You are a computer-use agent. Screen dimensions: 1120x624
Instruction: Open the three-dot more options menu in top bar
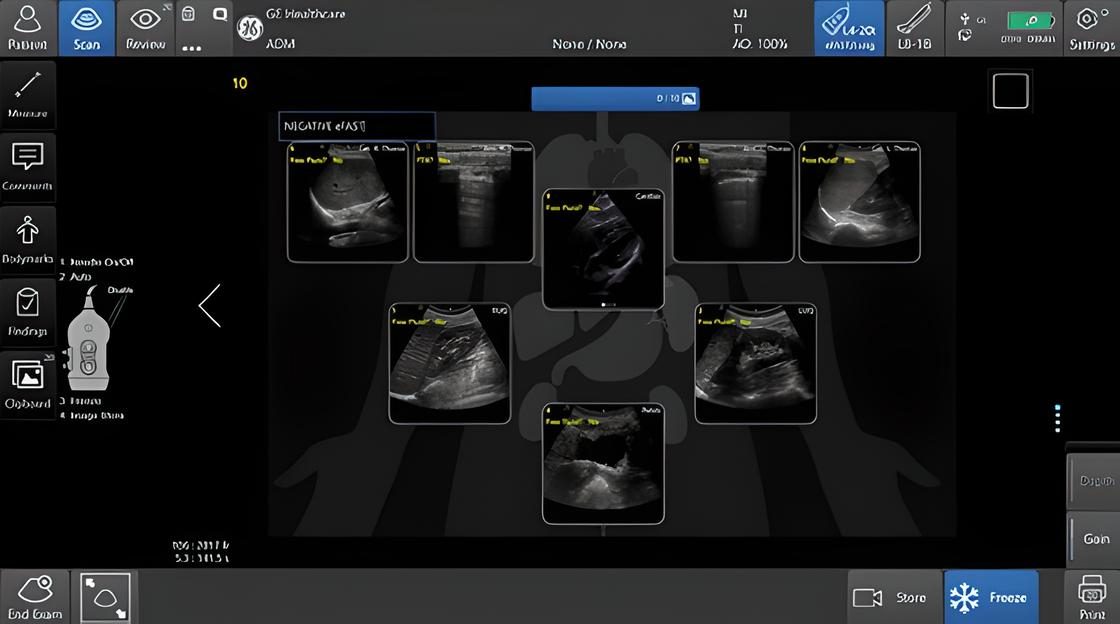[x=192, y=46]
